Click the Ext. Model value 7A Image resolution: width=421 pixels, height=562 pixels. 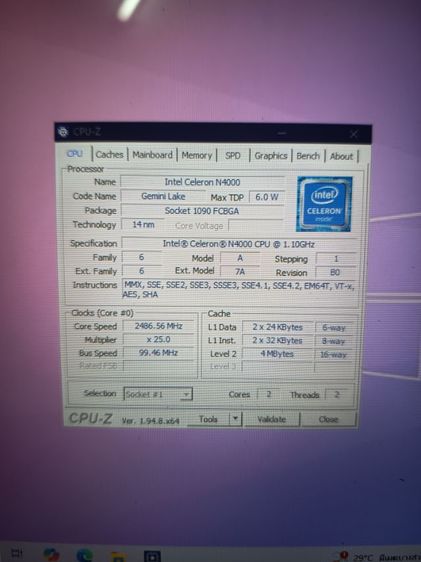click(240, 272)
